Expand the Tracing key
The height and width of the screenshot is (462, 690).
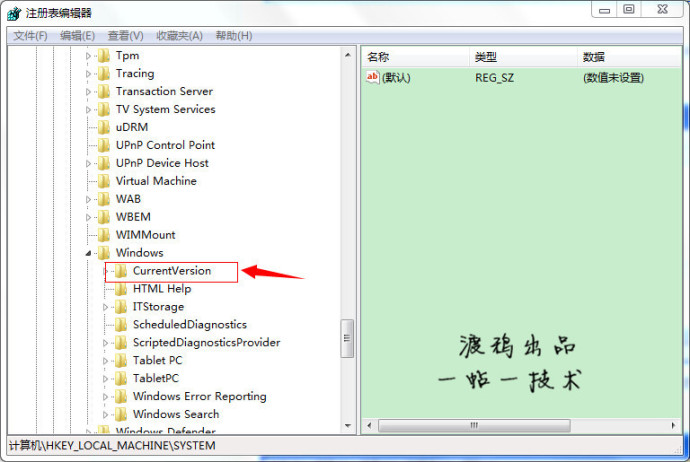[89, 73]
